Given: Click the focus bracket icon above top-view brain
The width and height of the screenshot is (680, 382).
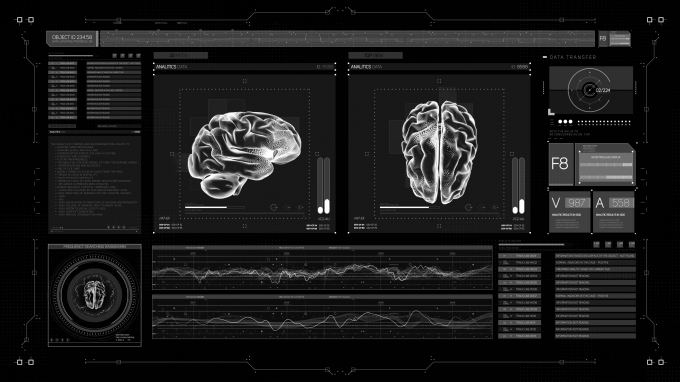Looking at the screenshot, I should (x=439, y=81).
